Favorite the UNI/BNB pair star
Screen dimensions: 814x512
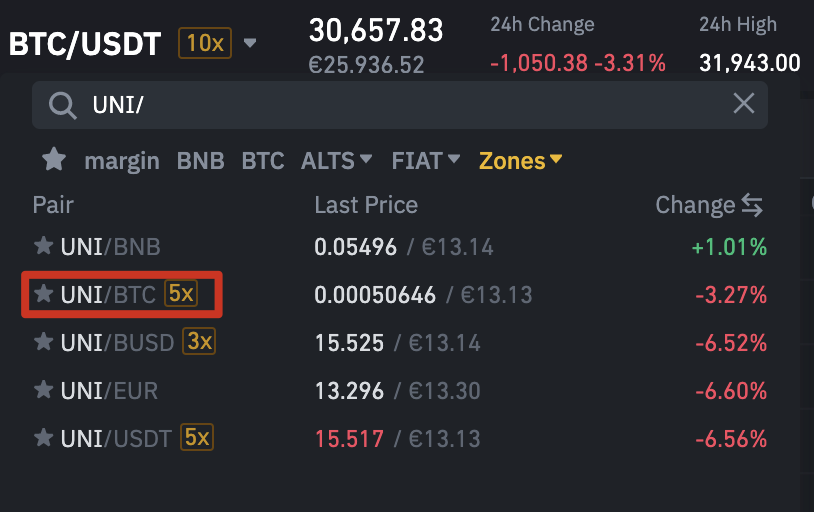coord(43,246)
